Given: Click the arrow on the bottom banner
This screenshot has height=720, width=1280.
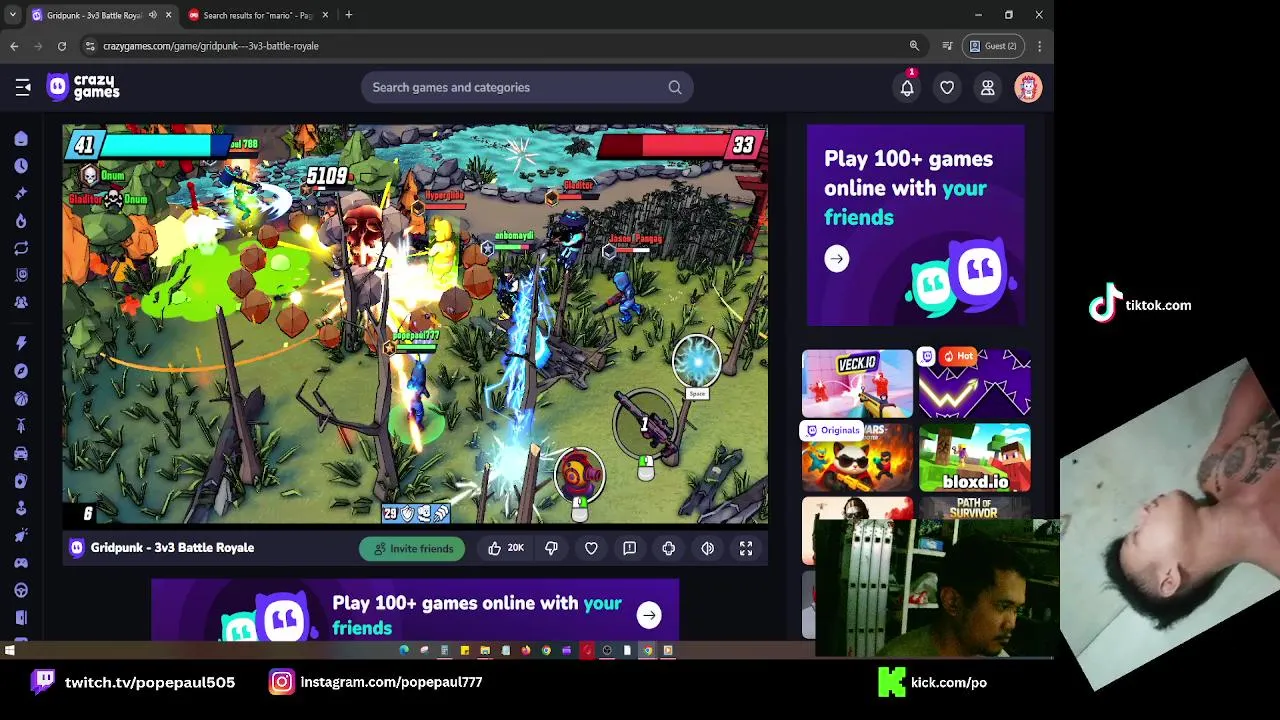Looking at the screenshot, I should (649, 615).
